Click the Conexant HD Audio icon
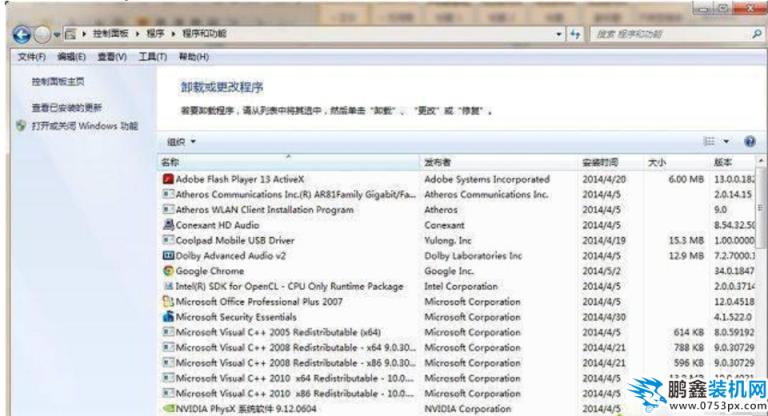Image resolution: width=768 pixels, height=416 pixels. point(168,225)
